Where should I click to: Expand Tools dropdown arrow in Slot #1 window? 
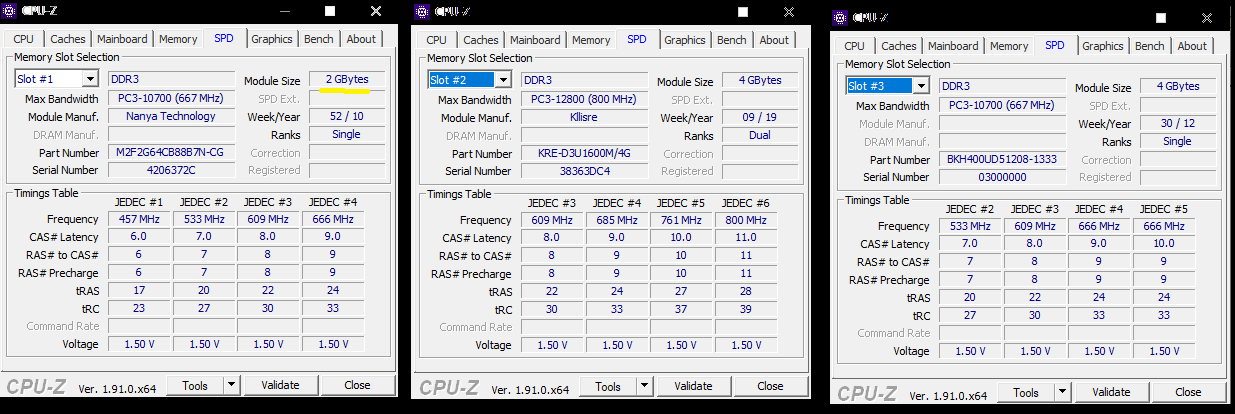coord(232,385)
